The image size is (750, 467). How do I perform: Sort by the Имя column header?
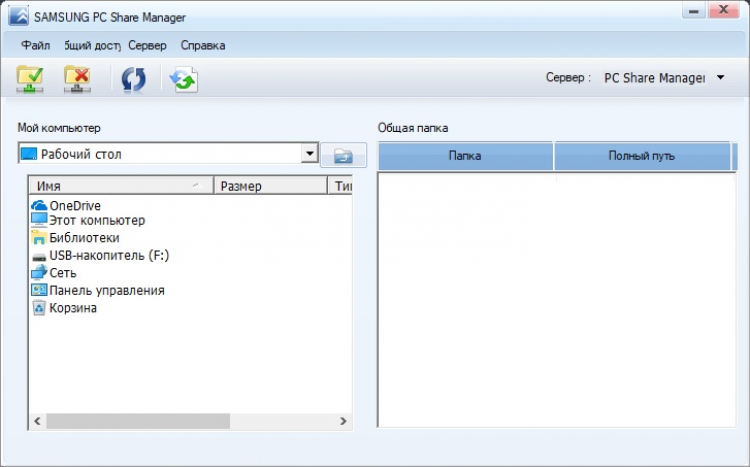(x=120, y=185)
